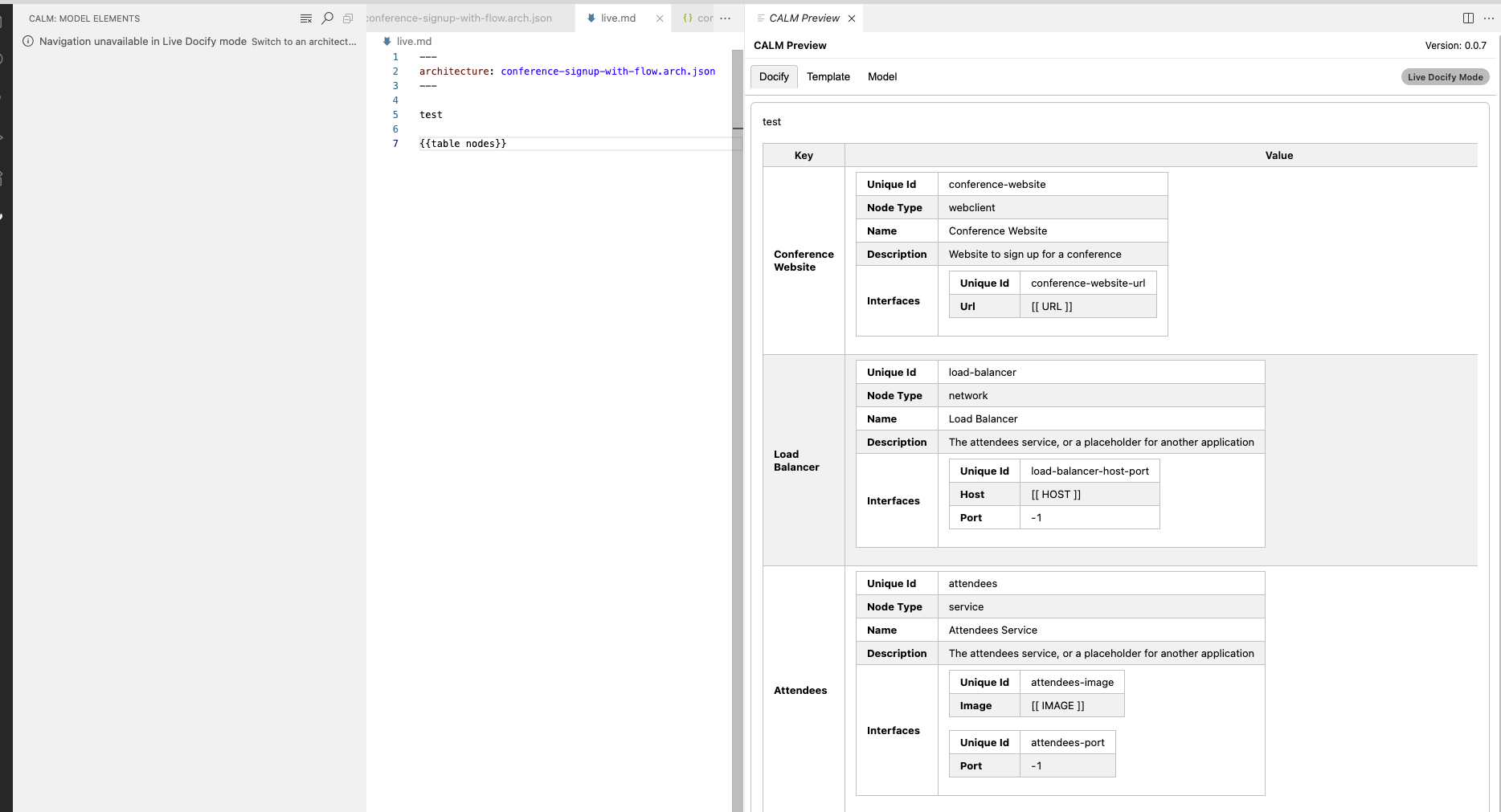Select the CALM Preview tab
Screen dimensions: 1501x812
click(804, 18)
